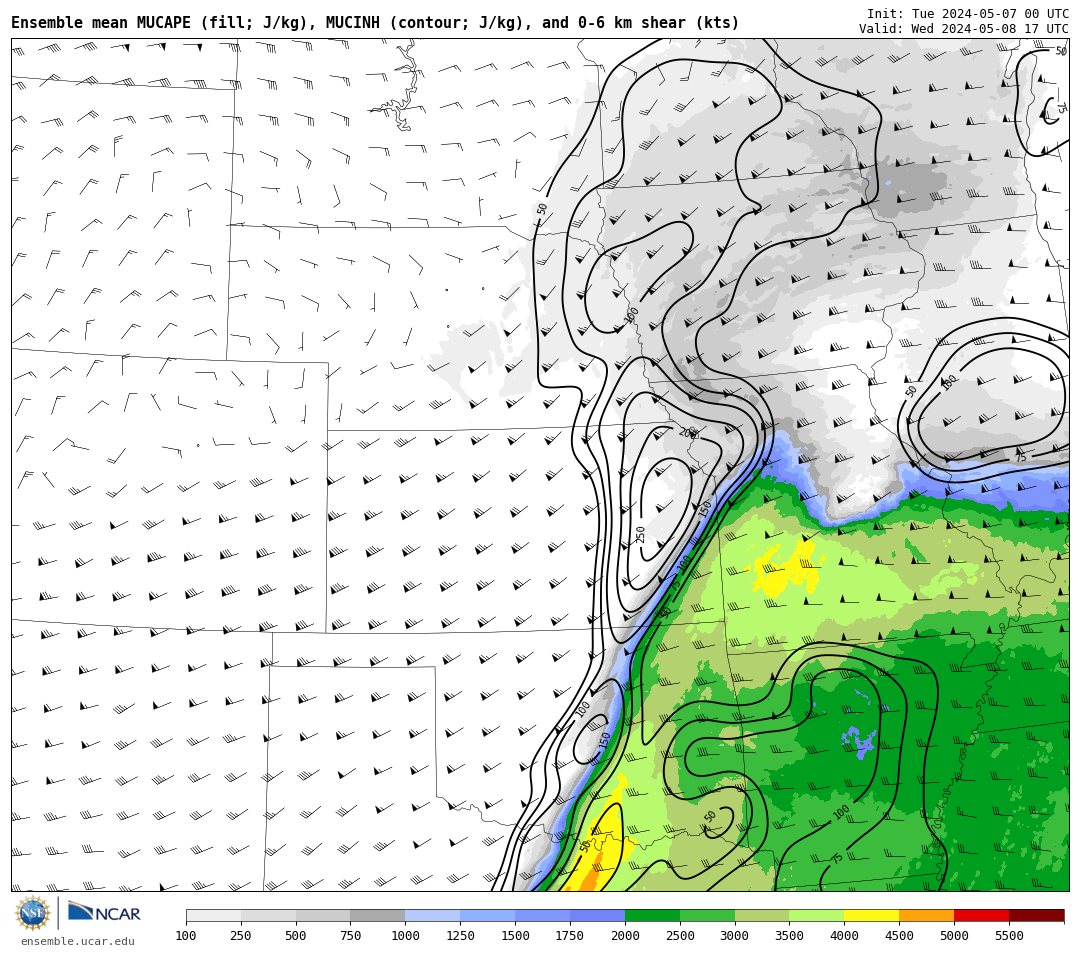Image resolution: width=1080 pixels, height=954 pixels.
Task: Click the NSF logo
Action: pos(33,913)
